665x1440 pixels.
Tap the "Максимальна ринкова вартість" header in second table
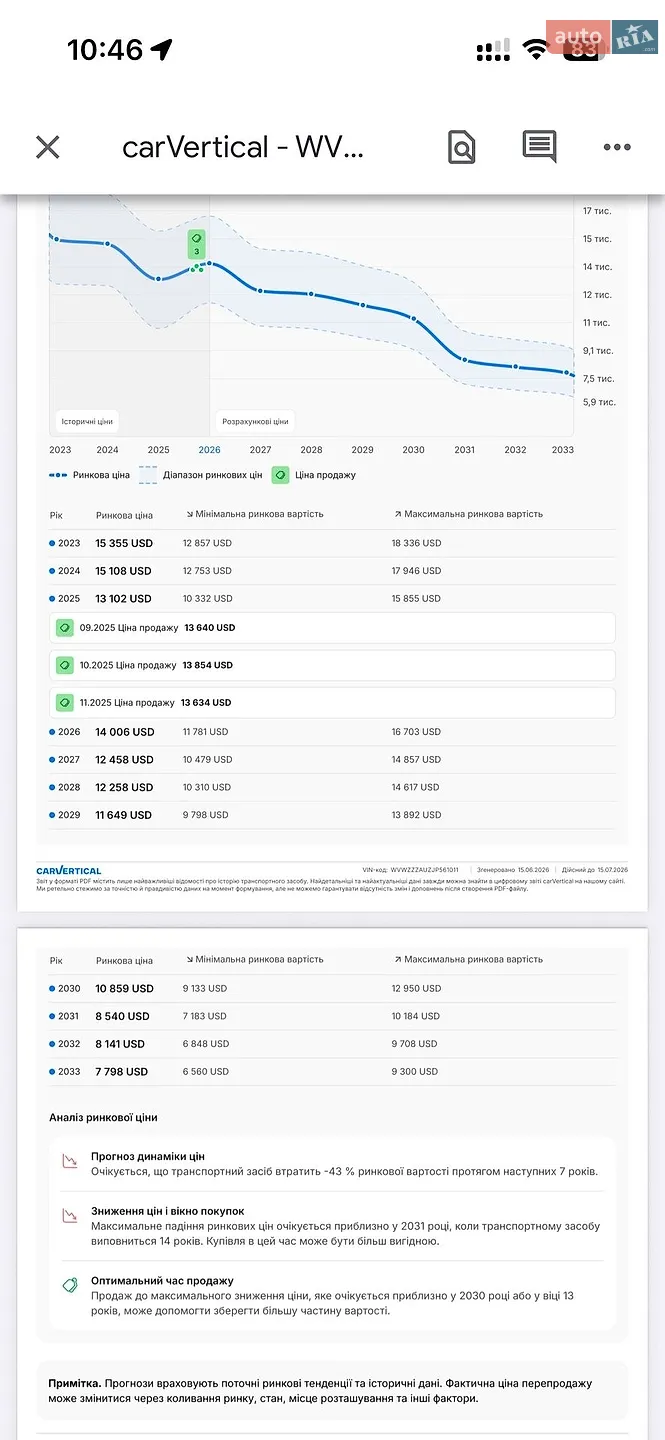click(468, 959)
